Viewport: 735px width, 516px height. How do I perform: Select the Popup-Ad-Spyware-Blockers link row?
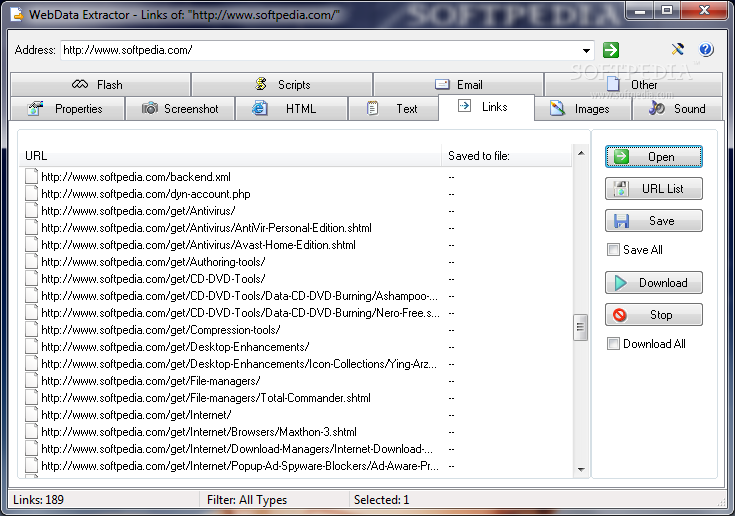tap(240, 466)
